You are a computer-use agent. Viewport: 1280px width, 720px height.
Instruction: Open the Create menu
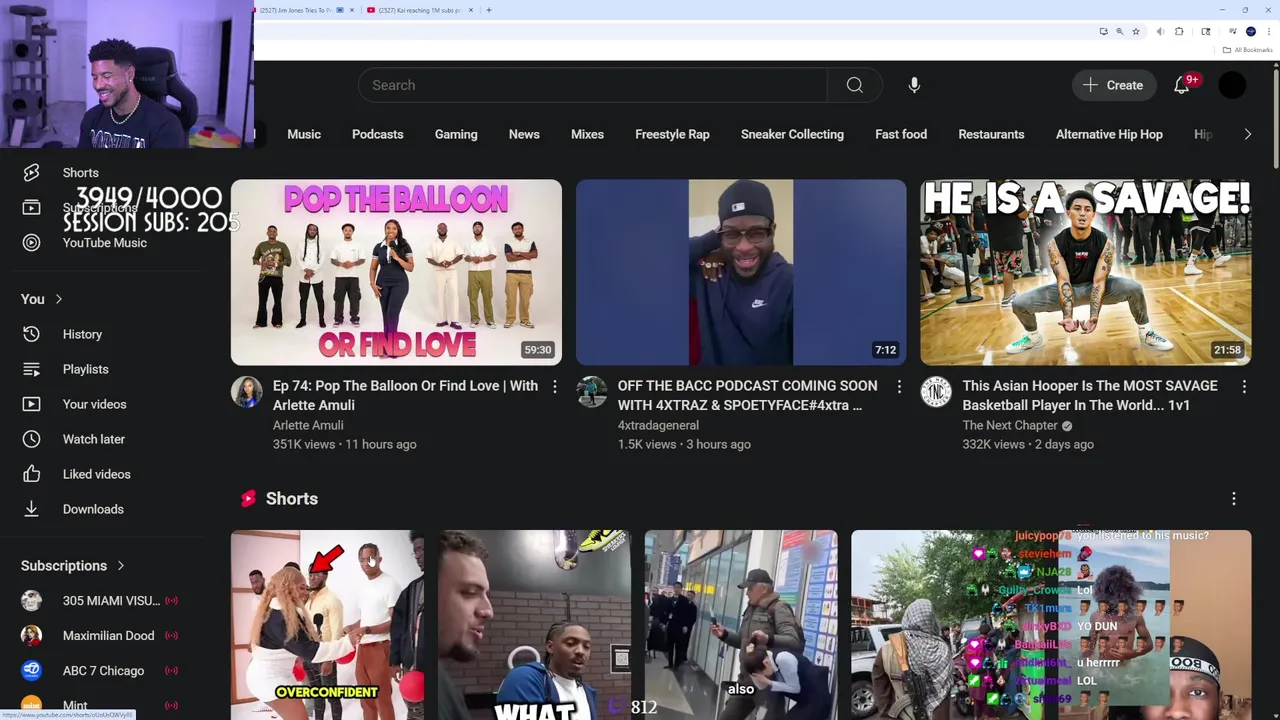pyautogui.click(x=1113, y=85)
